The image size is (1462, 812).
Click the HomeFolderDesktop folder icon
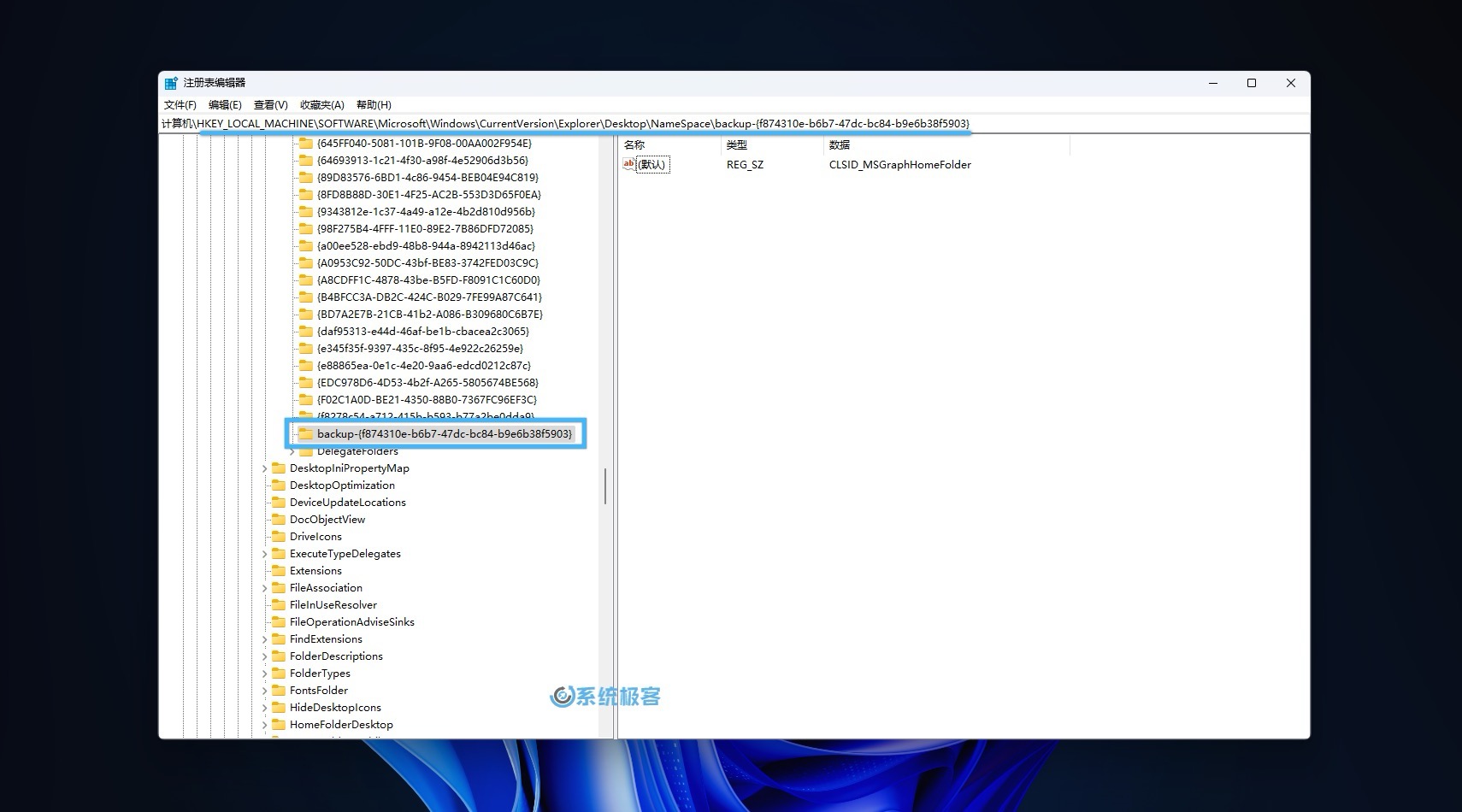pyautogui.click(x=278, y=725)
